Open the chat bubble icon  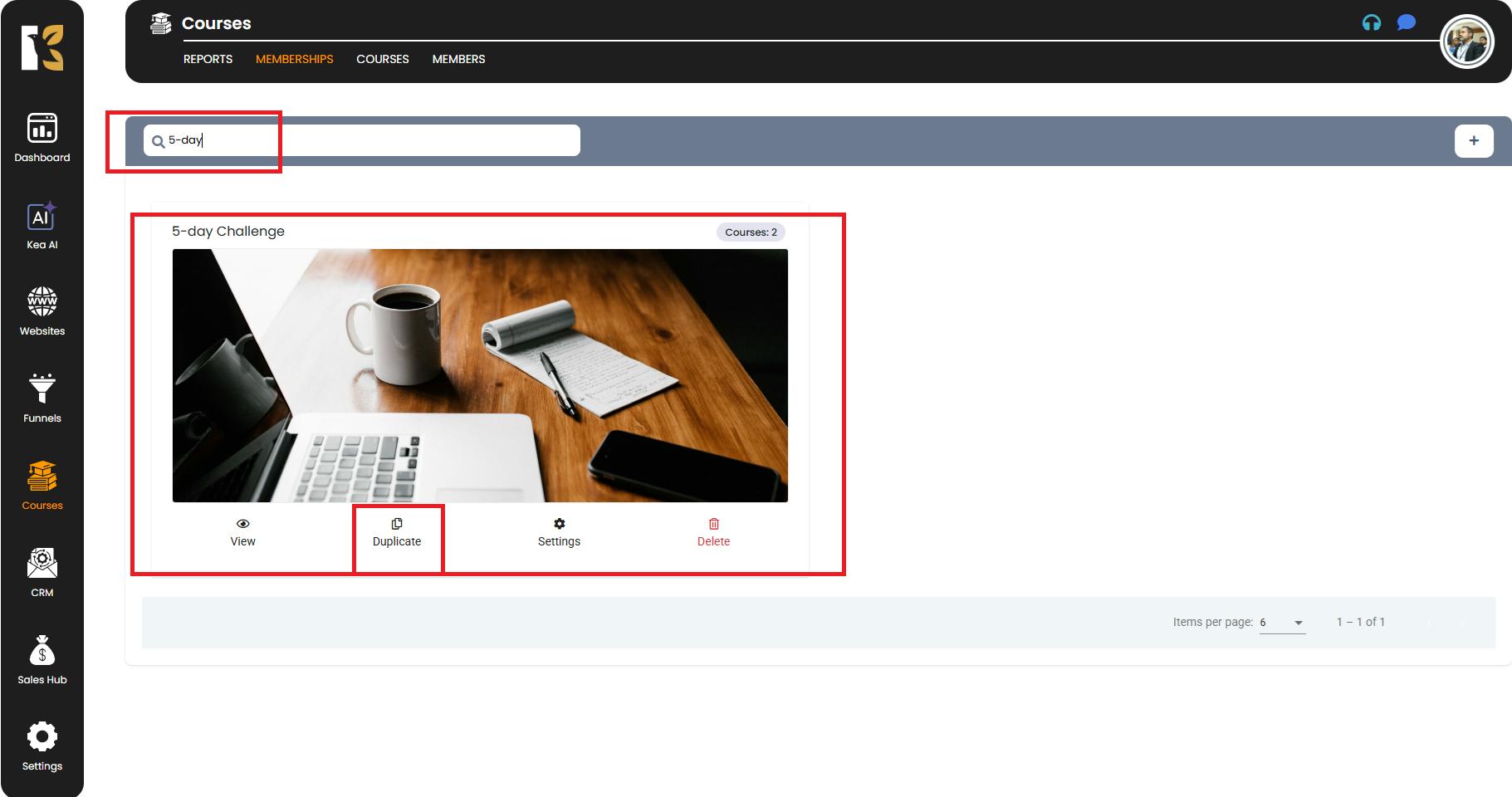(x=1406, y=22)
